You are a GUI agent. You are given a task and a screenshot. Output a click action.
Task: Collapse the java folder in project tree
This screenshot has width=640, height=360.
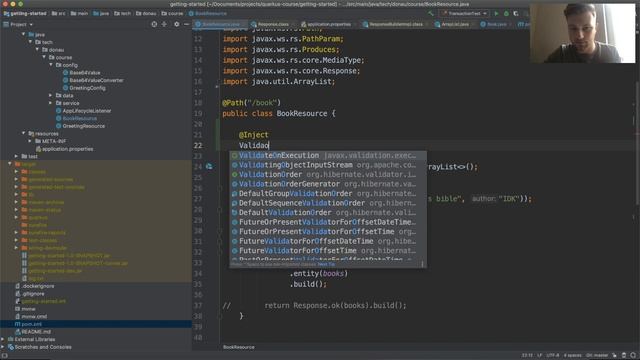coord(24,34)
